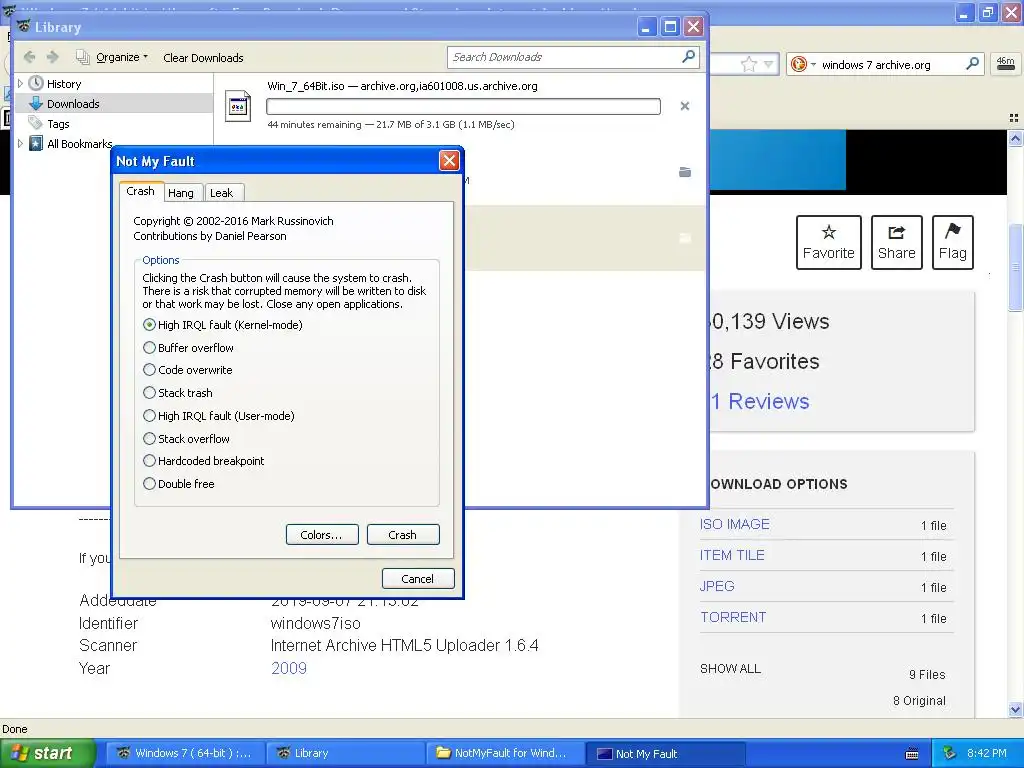The height and width of the screenshot is (768, 1024).
Task: Select the Crash tab in Not My Fault
Action: (x=140, y=191)
